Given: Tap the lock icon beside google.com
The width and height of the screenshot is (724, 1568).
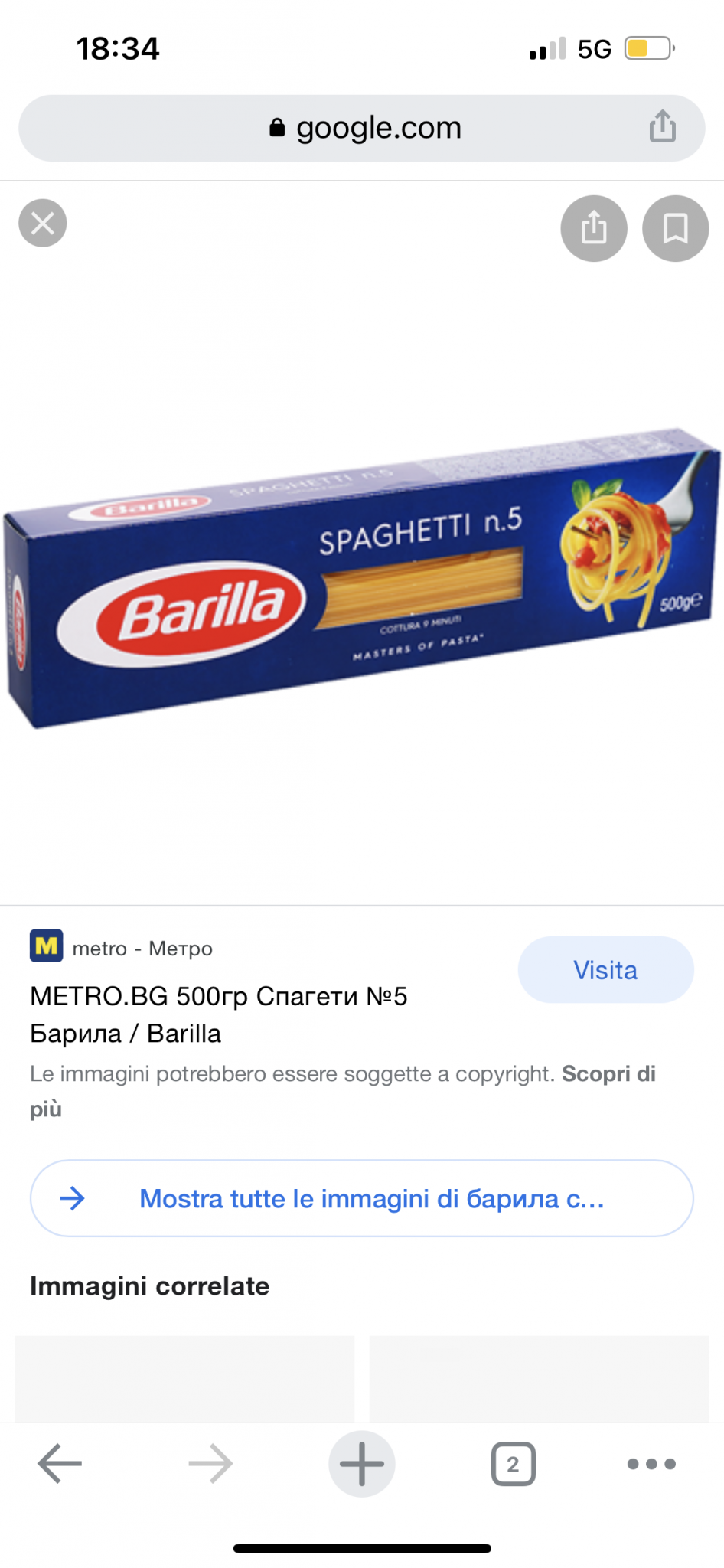Looking at the screenshot, I should 277,128.
